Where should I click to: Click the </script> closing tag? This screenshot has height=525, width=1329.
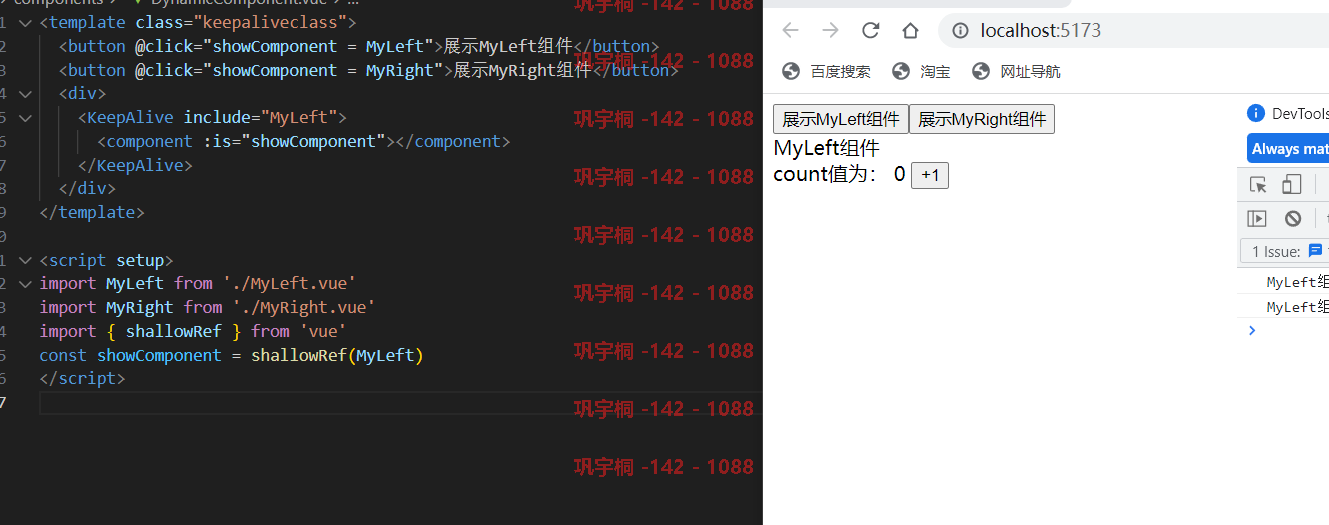coord(82,379)
